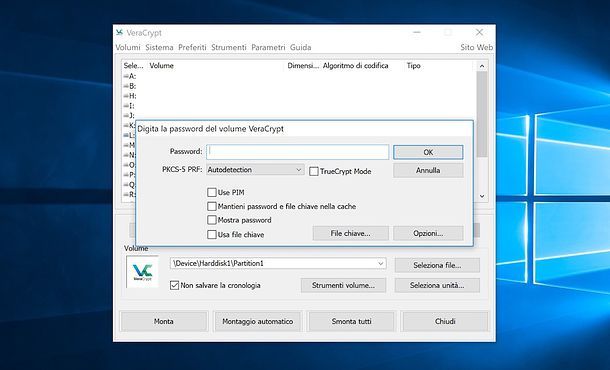Select drive letter A: in the list
The width and height of the screenshot is (610, 370).
[130, 76]
